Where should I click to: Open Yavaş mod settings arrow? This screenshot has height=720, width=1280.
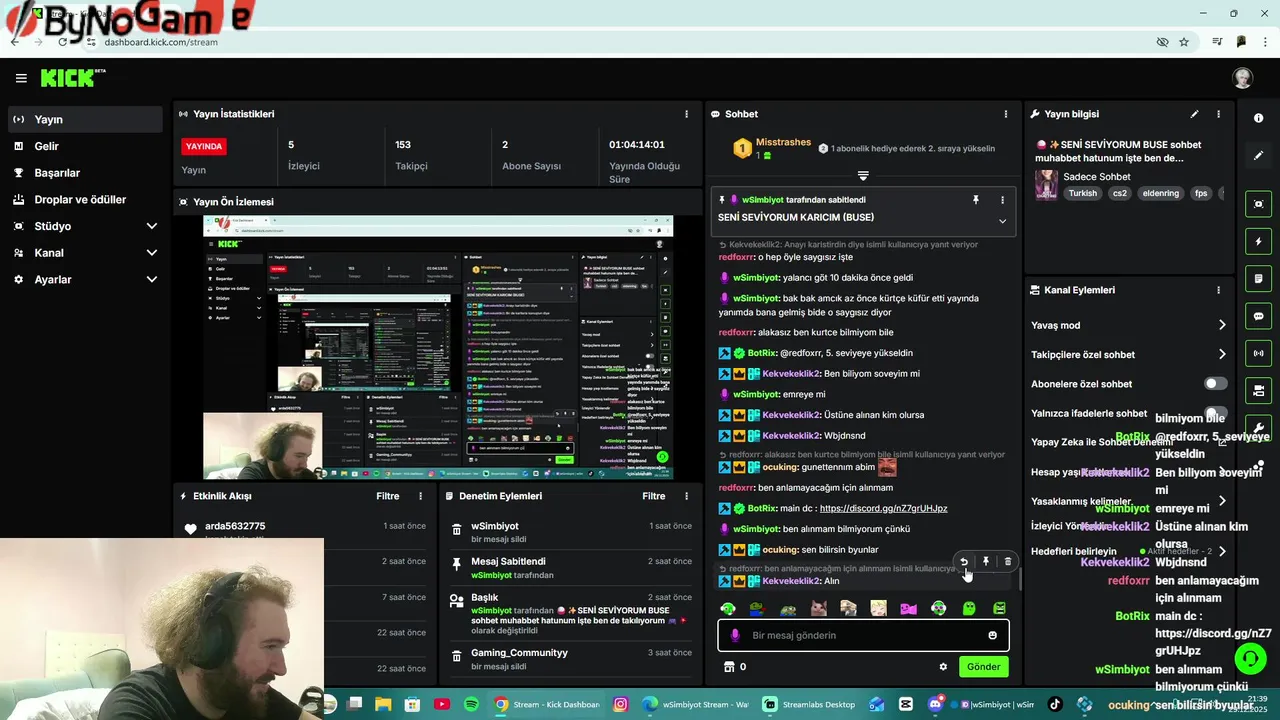coord(1221,325)
